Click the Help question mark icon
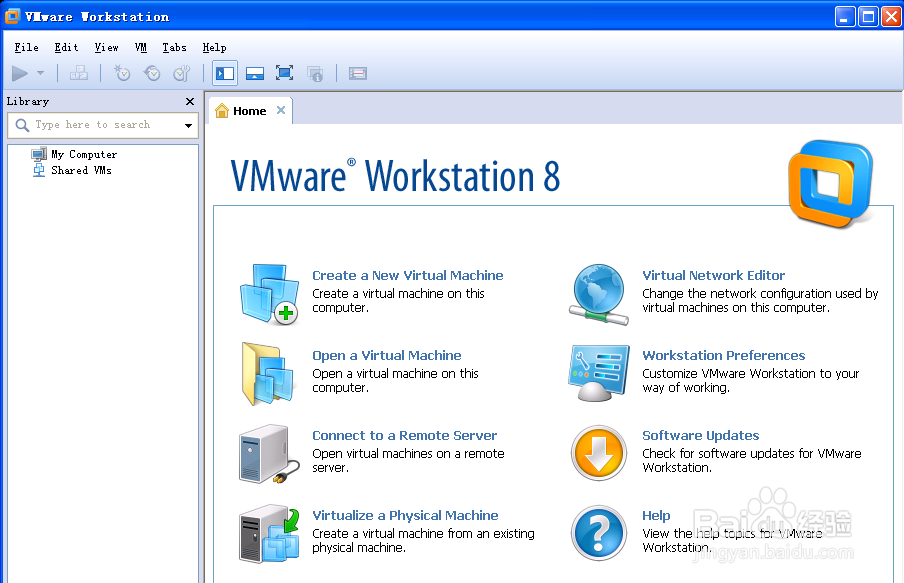This screenshot has width=904, height=583. click(x=598, y=533)
